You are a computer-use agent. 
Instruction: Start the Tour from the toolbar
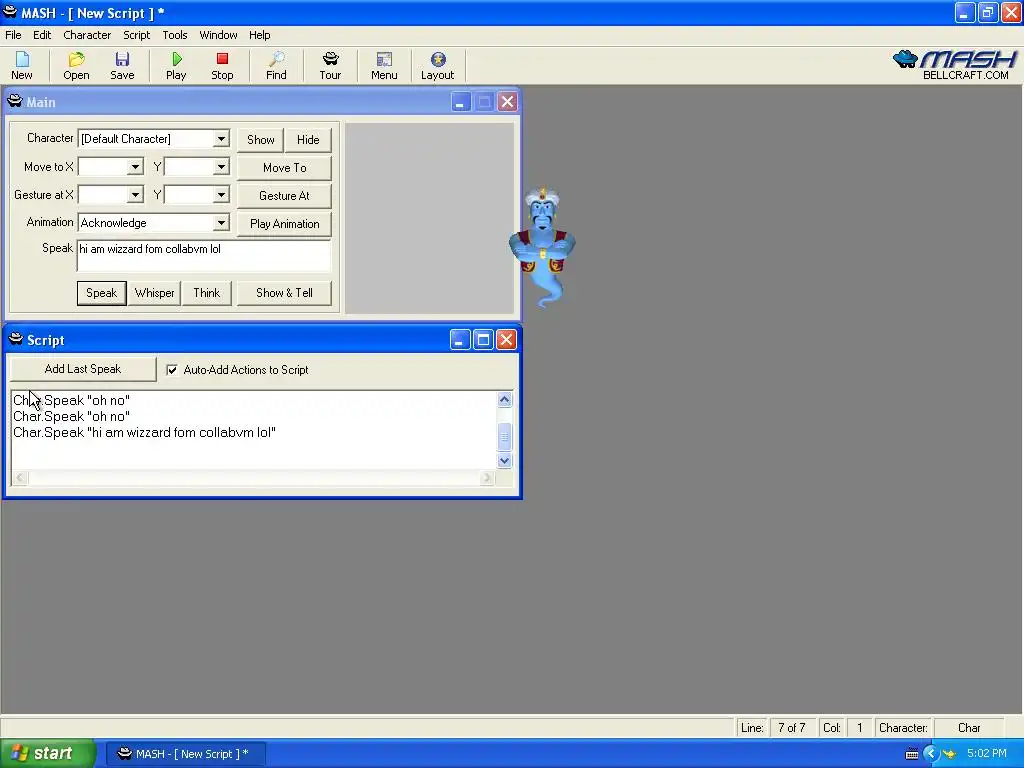click(x=330, y=65)
